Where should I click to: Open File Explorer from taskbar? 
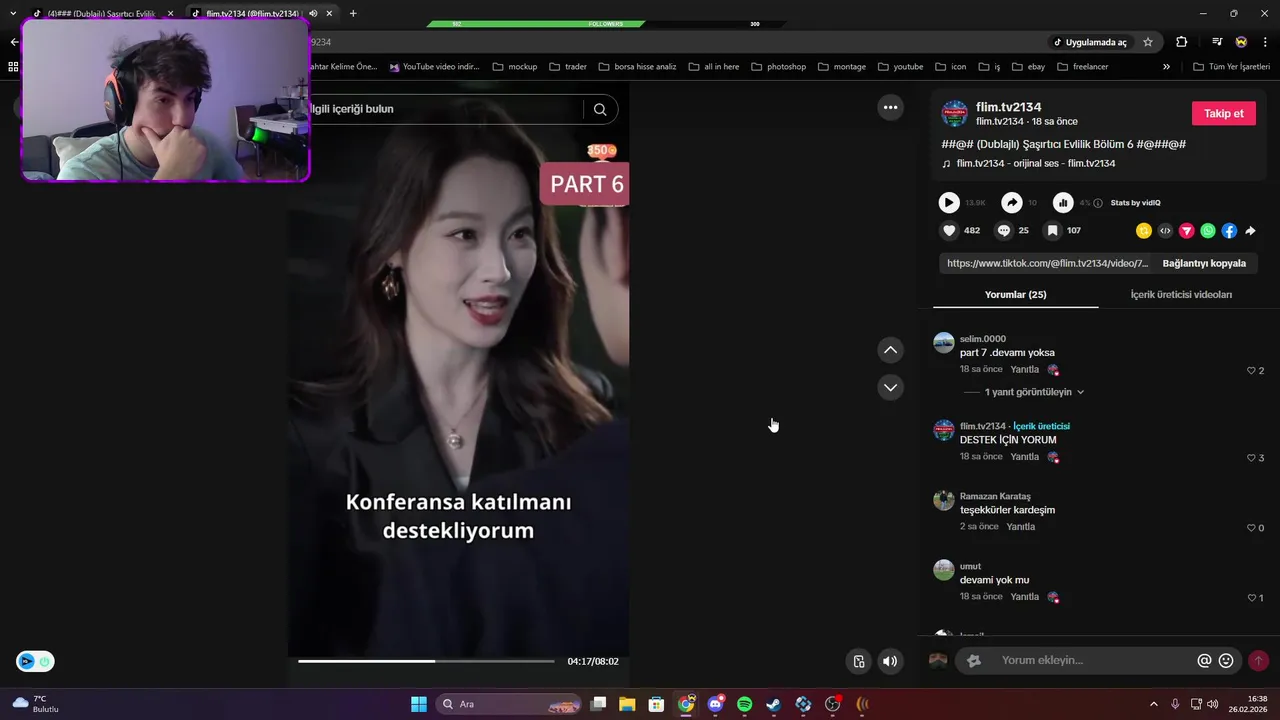tap(627, 704)
